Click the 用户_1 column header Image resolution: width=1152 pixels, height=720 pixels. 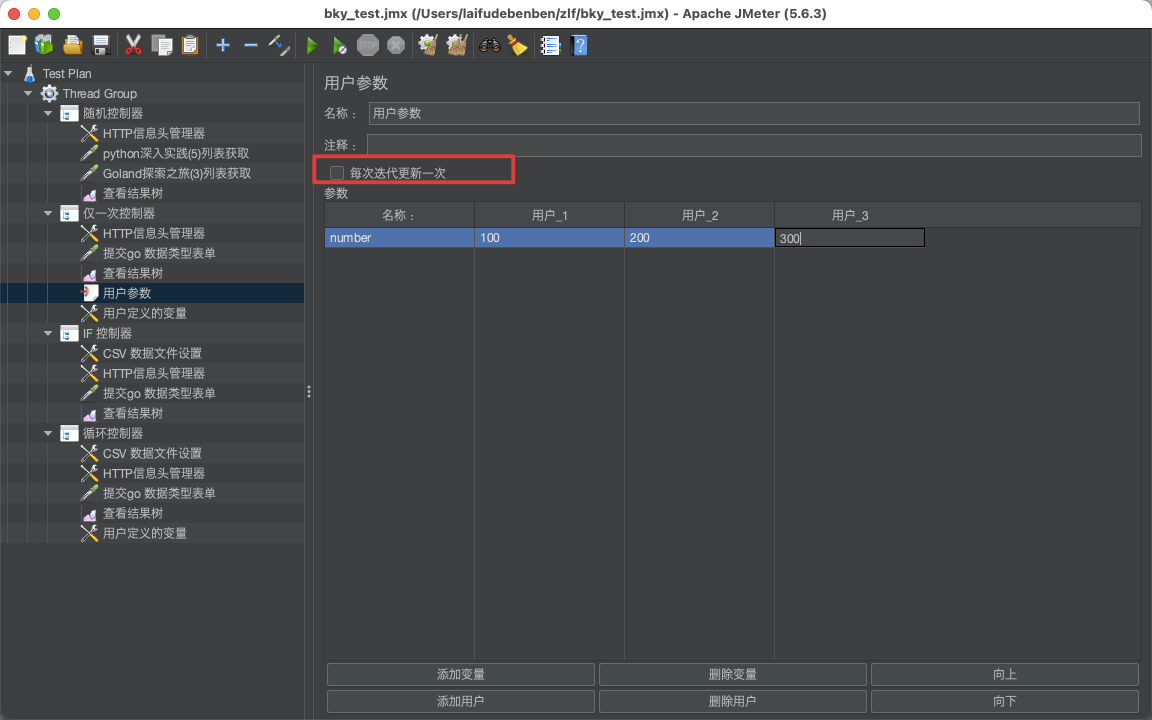point(550,215)
